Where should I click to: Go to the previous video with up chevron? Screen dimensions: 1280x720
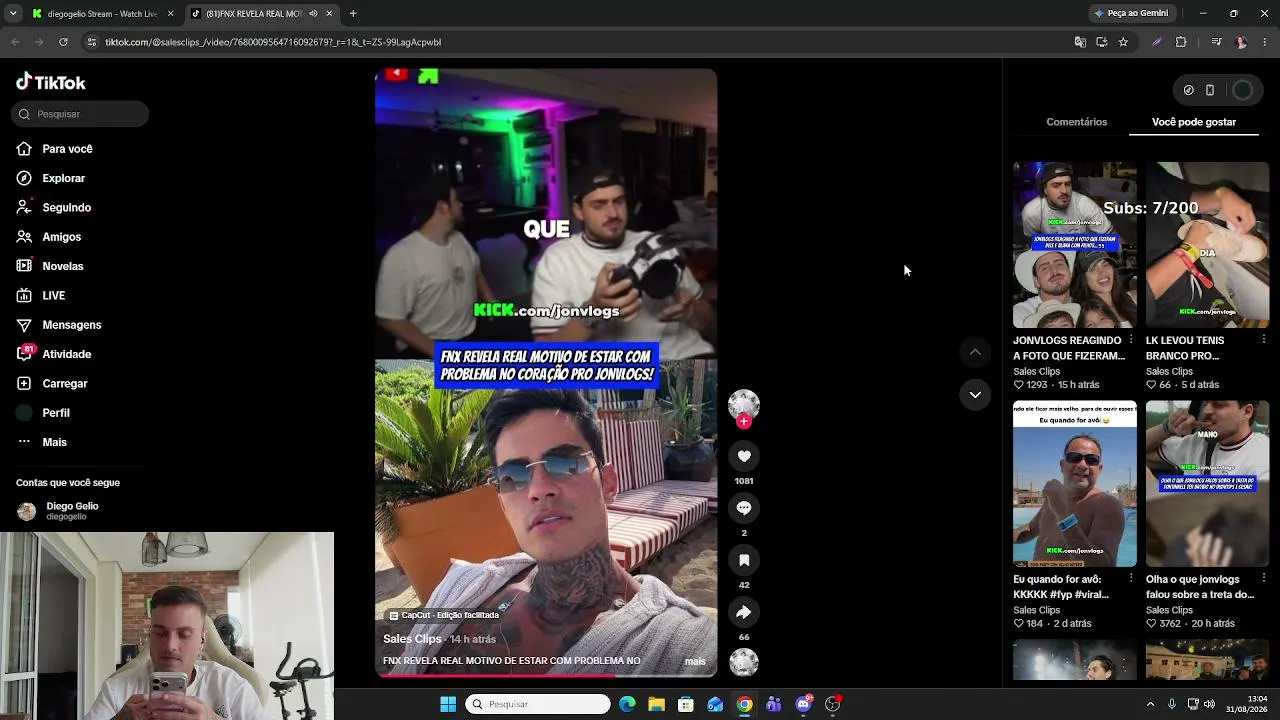click(975, 352)
